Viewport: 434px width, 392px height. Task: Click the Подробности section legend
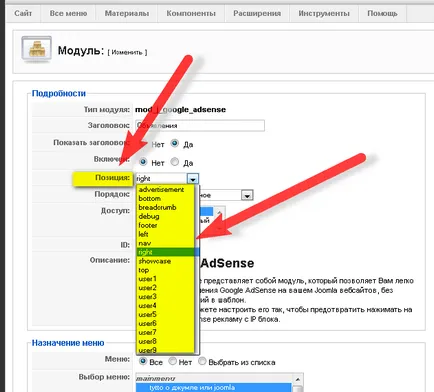click(x=59, y=93)
